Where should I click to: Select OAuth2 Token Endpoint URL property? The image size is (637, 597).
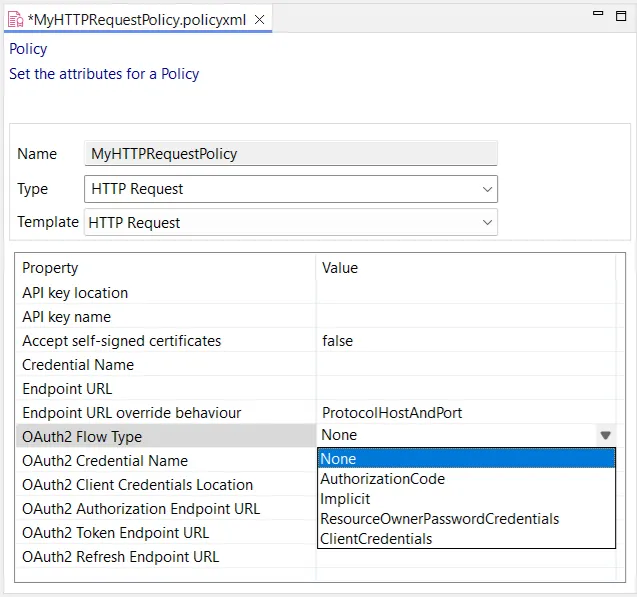166,532
